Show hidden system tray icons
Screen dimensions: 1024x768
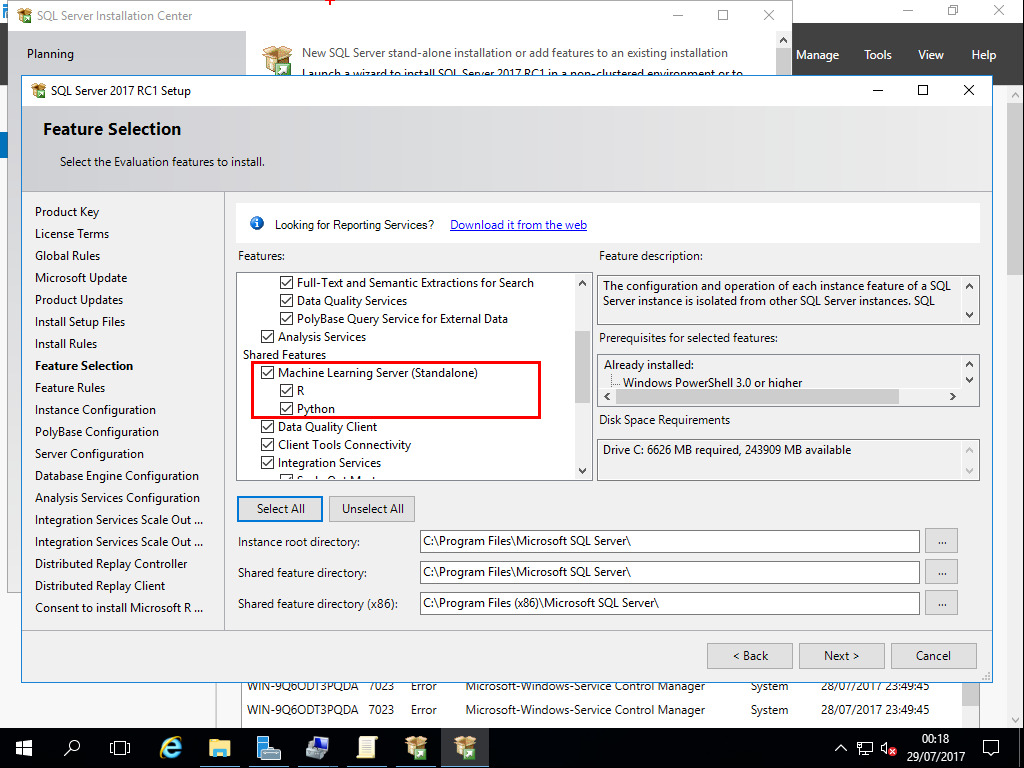(841, 748)
